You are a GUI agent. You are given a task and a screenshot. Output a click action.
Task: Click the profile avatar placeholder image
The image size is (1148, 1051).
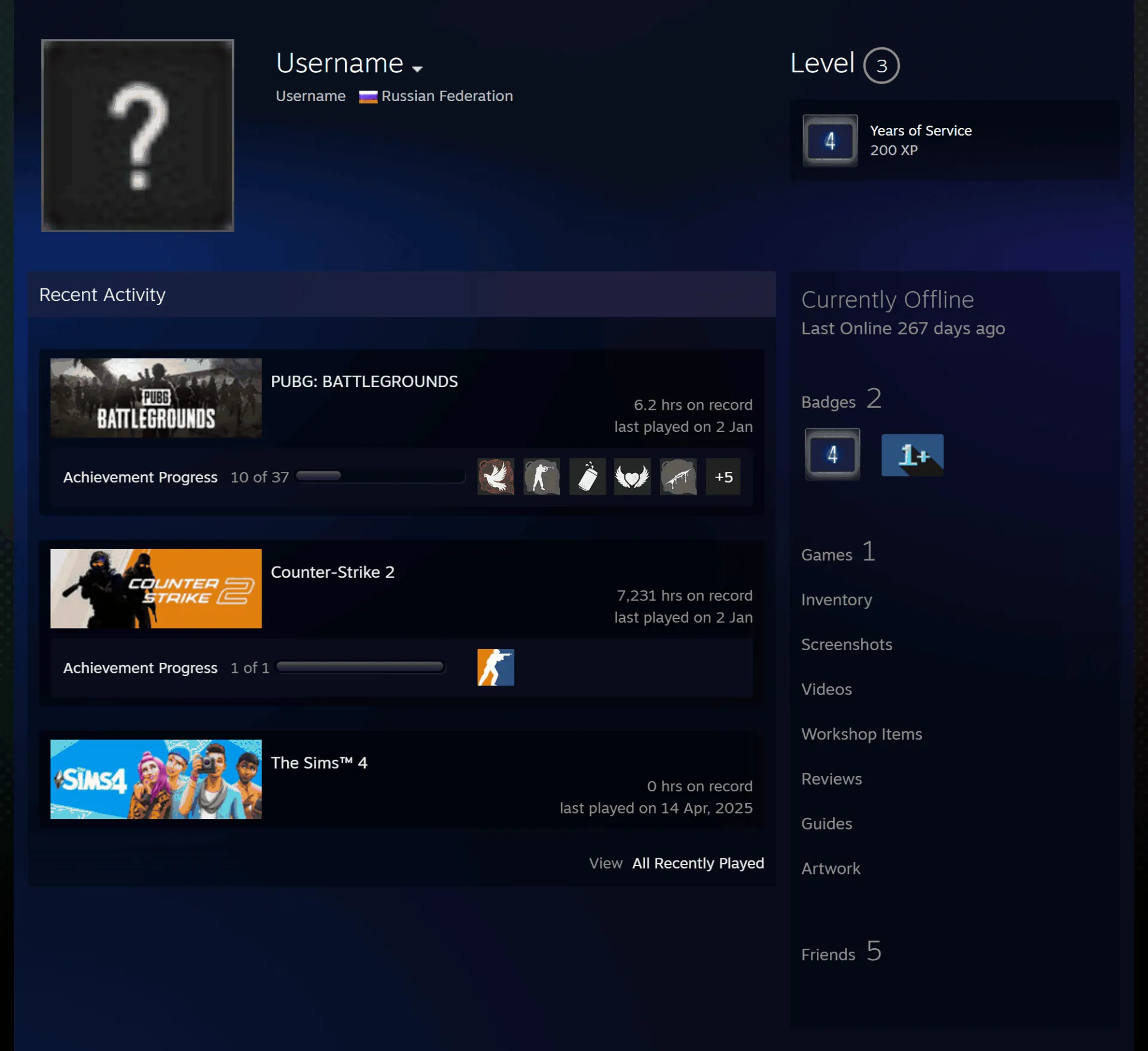138,135
